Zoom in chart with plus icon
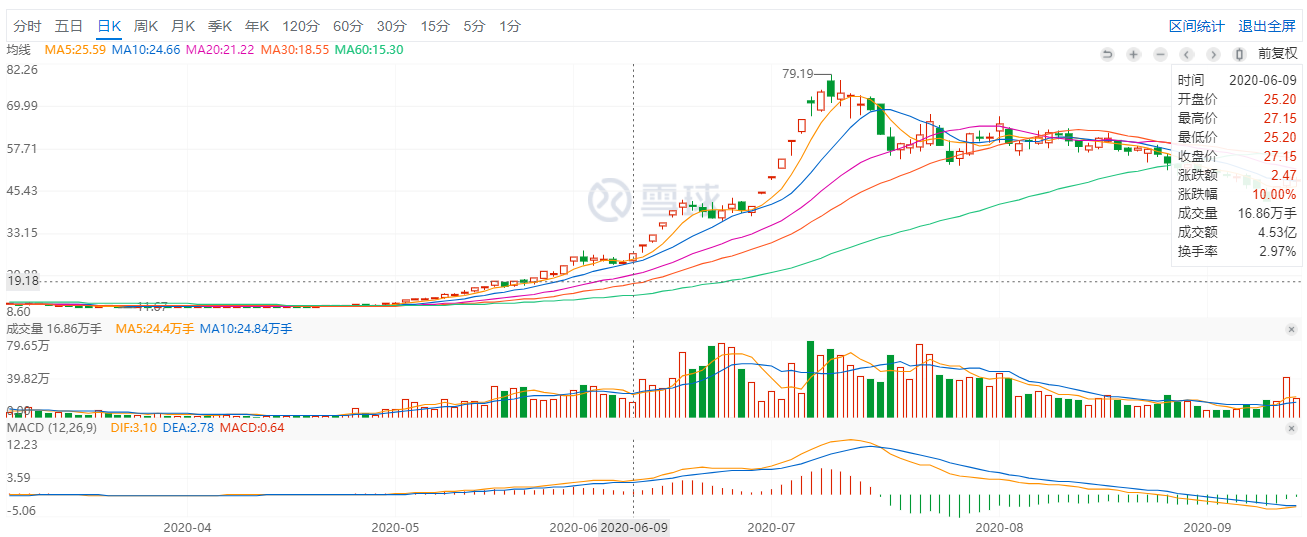The image size is (1307, 537). (x=1134, y=54)
